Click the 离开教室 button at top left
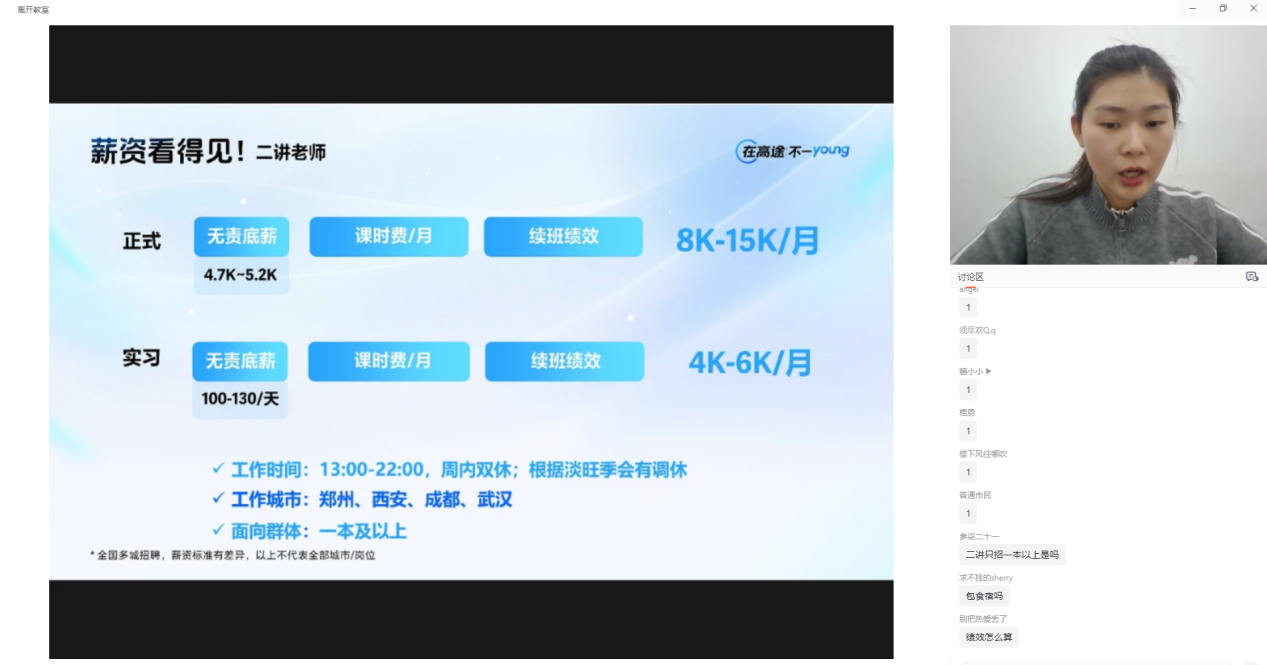Viewport: 1267px width, 665px height. tap(33, 9)
